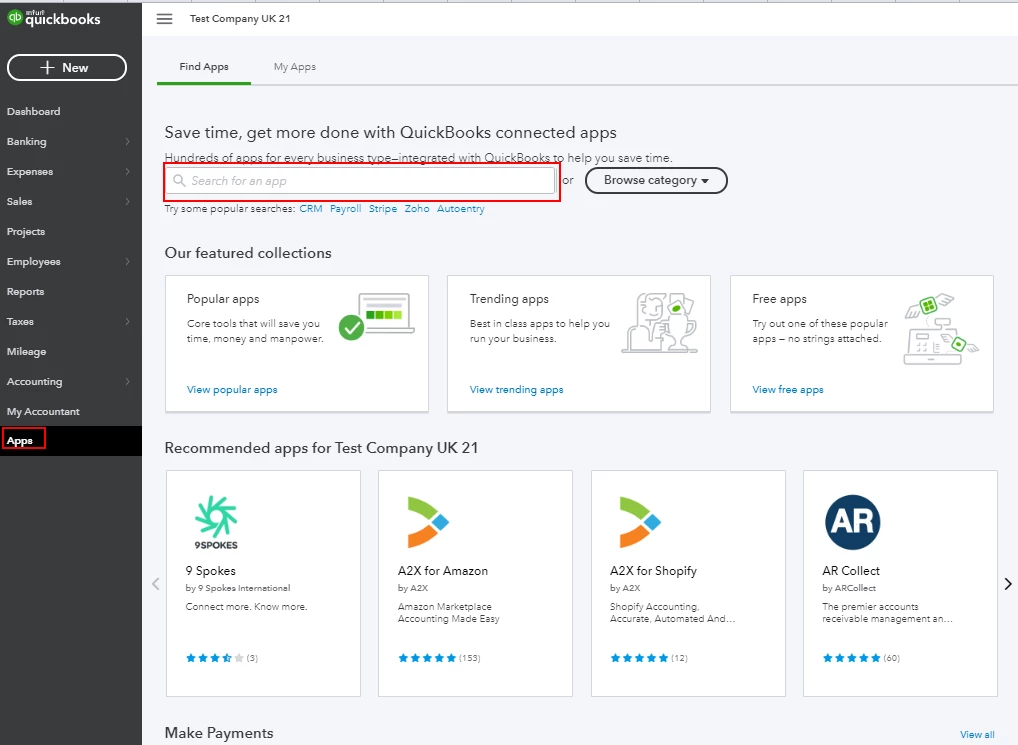Click the Zoho popular search link
The height and width of the screenshot is (745, 1018).
coord(417,208)
